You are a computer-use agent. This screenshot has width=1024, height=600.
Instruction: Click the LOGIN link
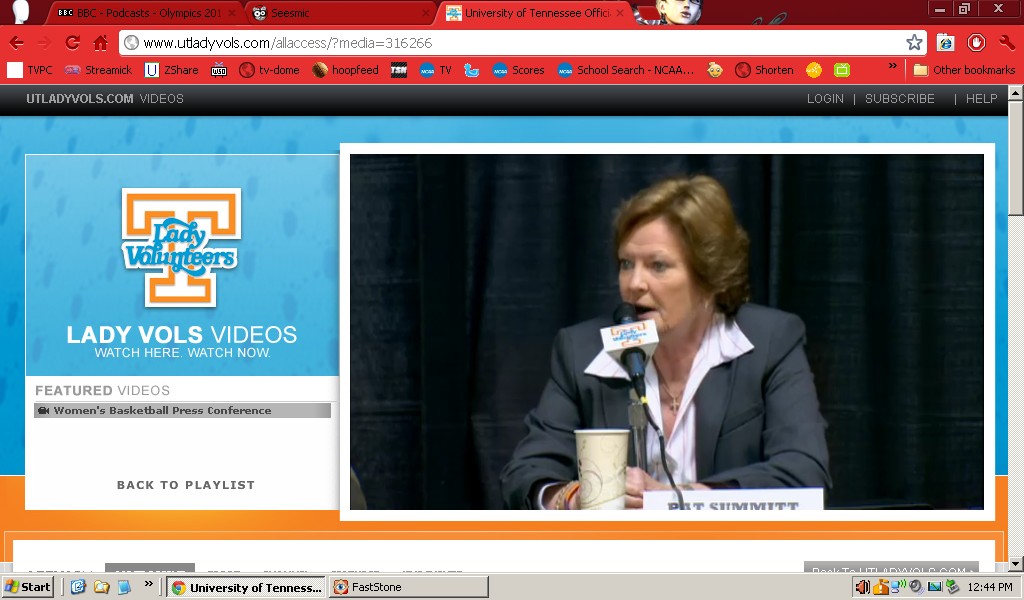pos(825,99)
